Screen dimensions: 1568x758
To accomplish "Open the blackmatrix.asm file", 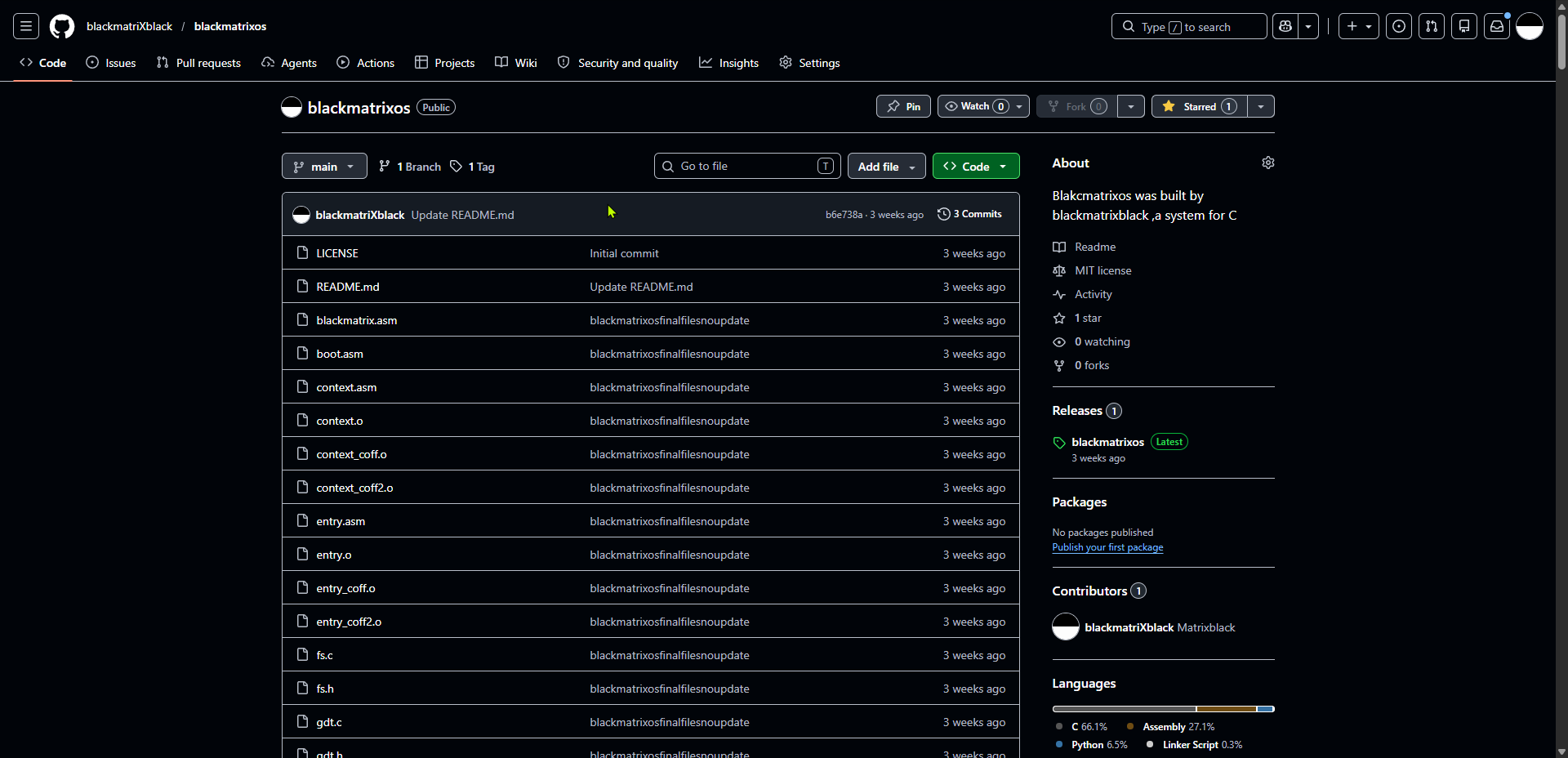I will click(x=357, y=320).
